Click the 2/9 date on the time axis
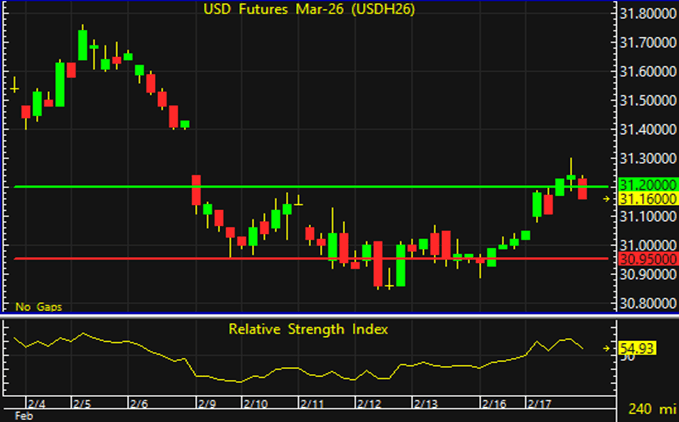Screen dimensions: 679x422 [x=209, y=403]
